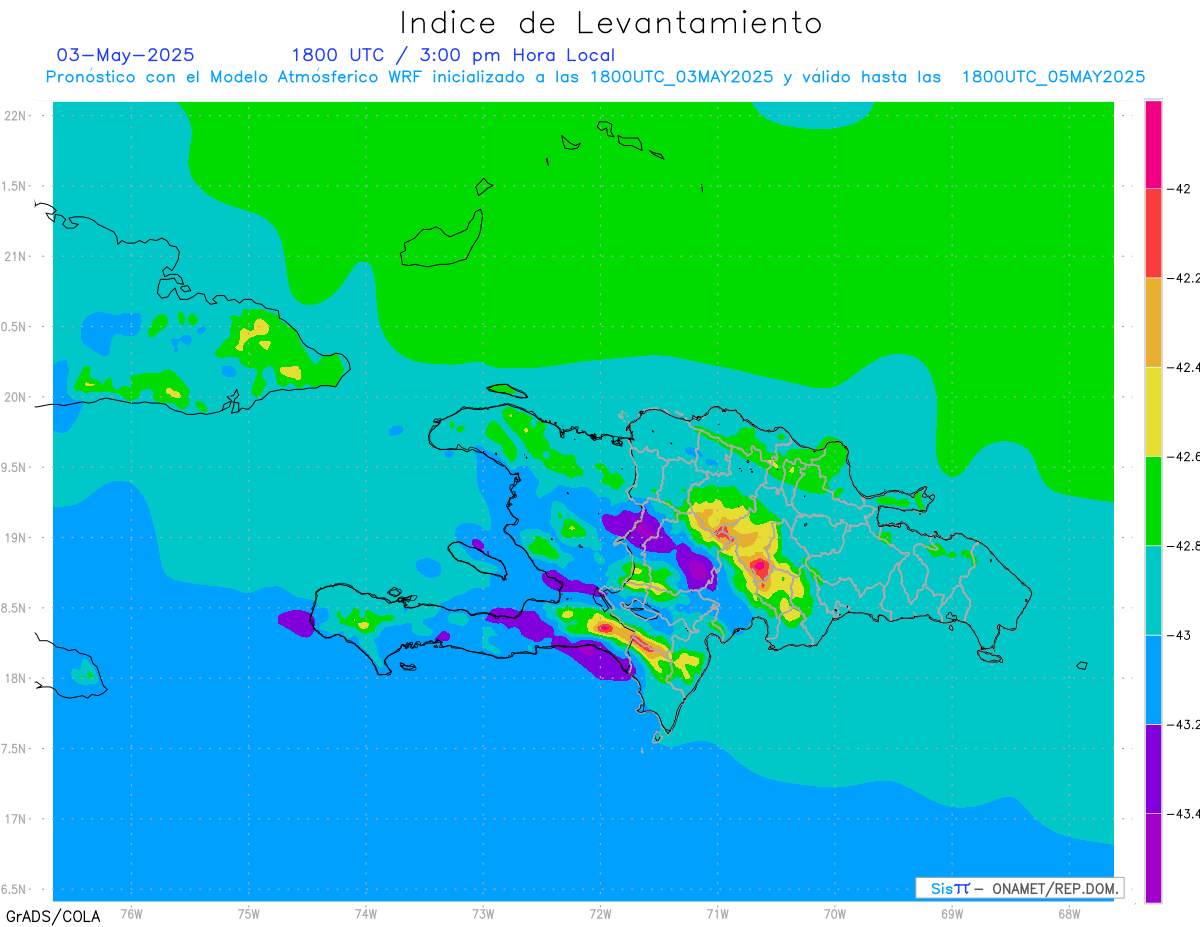Screen dimensions: 1200x927
Task: Click the "17N" latitude label
Action: (15, 819)
